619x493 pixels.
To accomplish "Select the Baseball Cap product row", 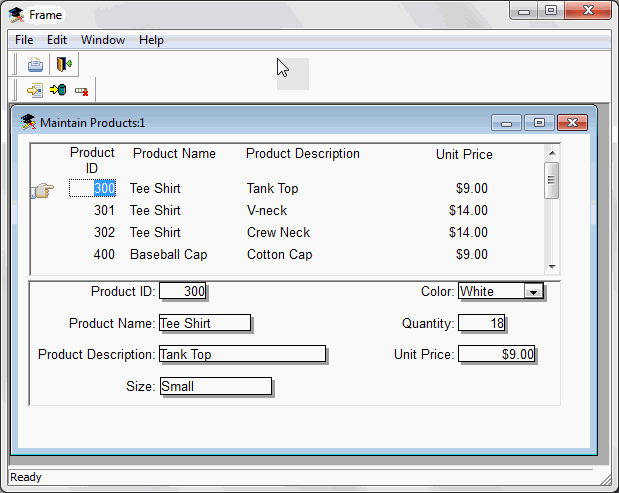I will coord(168,255).
